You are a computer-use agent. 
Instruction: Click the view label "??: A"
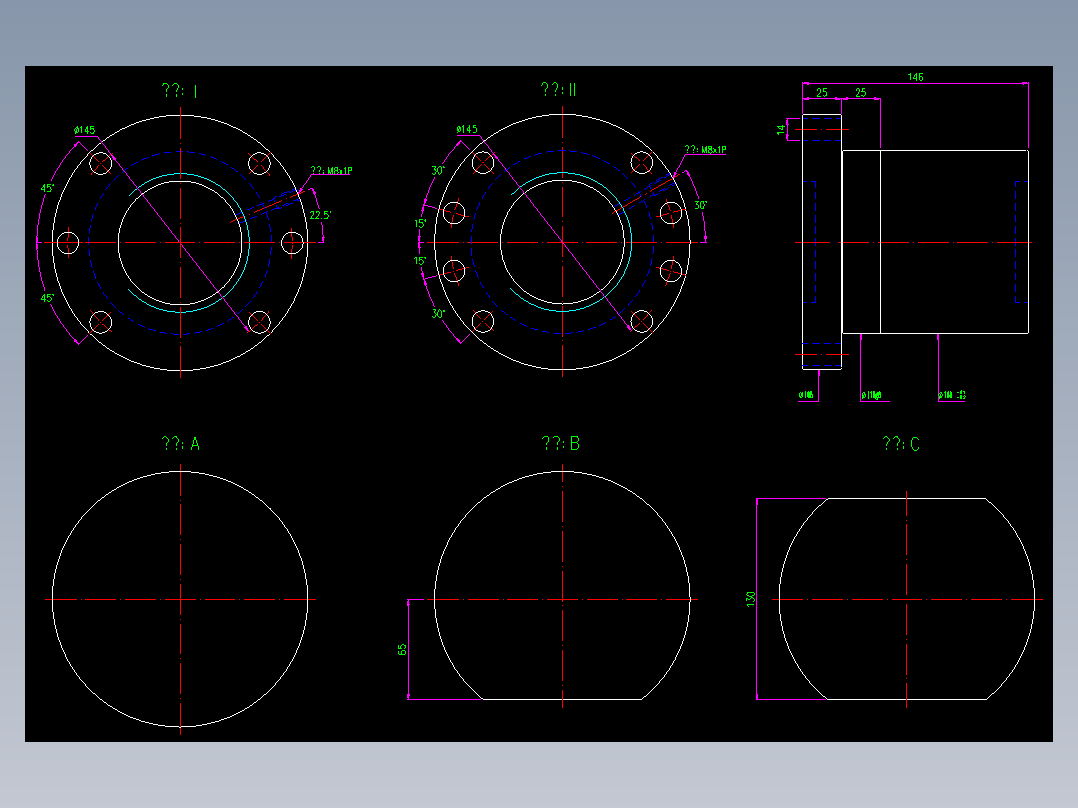(x=180, y=442)
